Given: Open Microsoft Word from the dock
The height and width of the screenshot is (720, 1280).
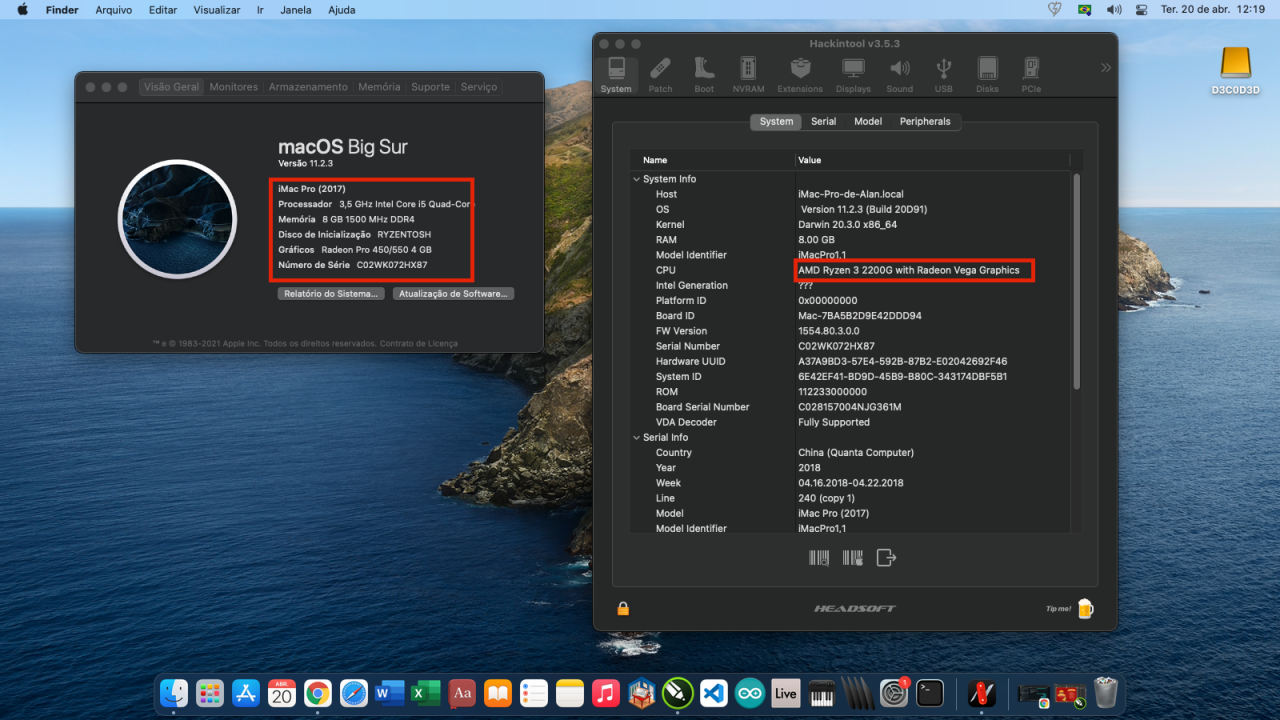Looking at the screenshot, I should pyautogui.click(x=390, y=692).
